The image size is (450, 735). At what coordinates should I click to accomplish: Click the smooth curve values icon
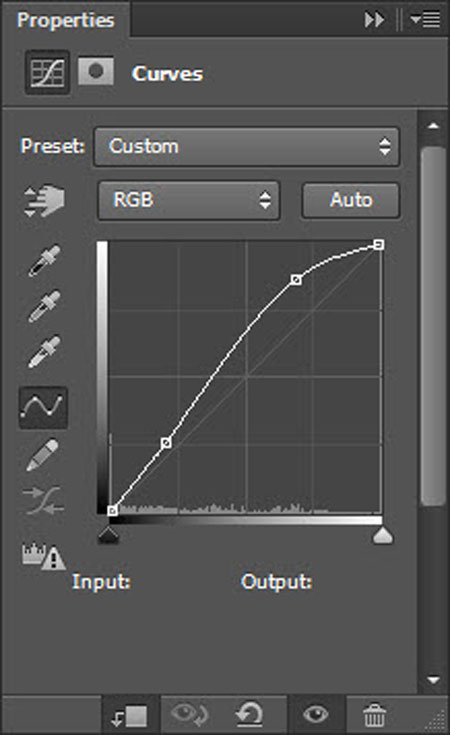[x=43, y=500]
